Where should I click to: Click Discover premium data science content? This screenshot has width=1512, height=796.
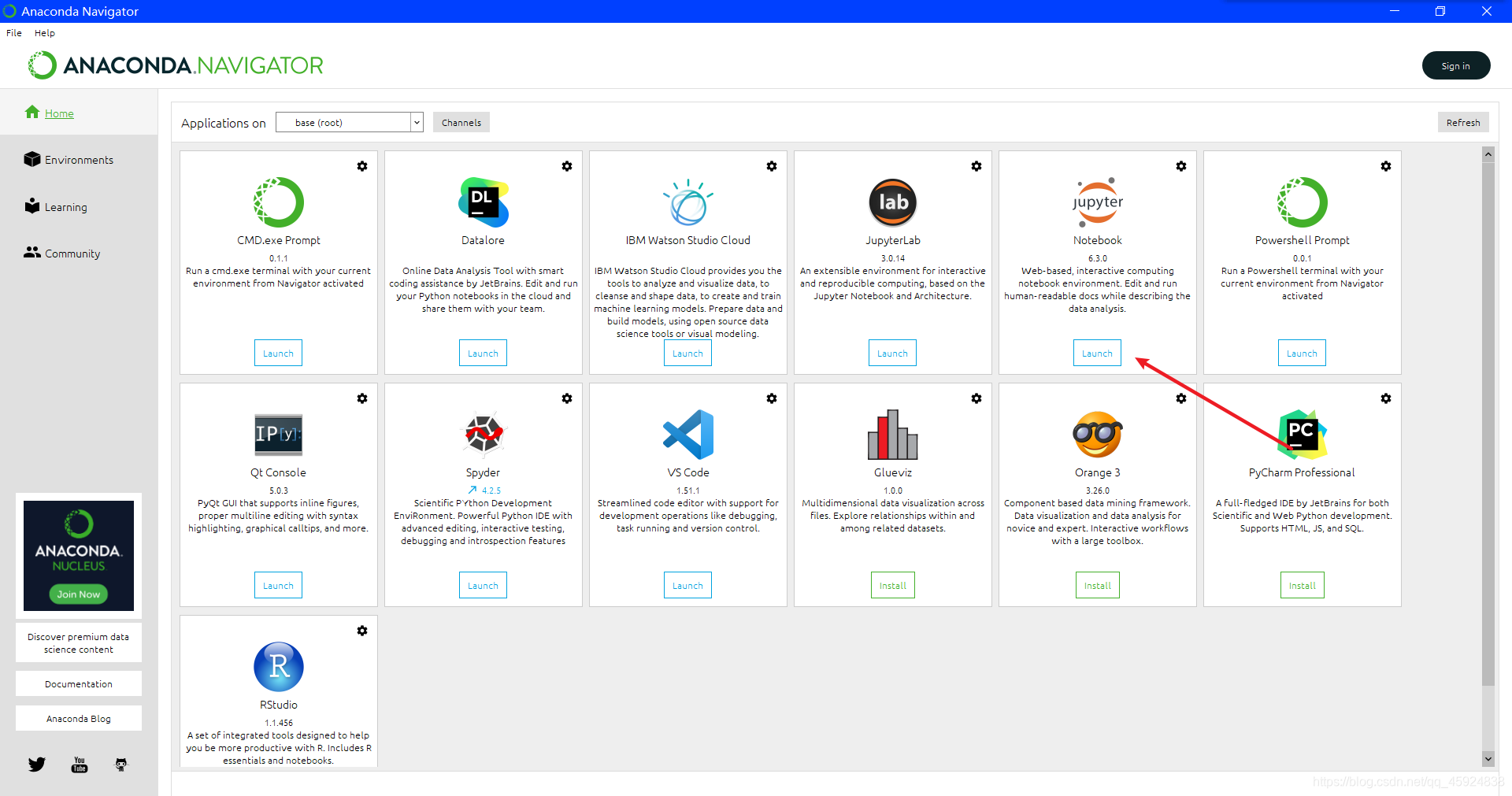click(x=79, y=642)
